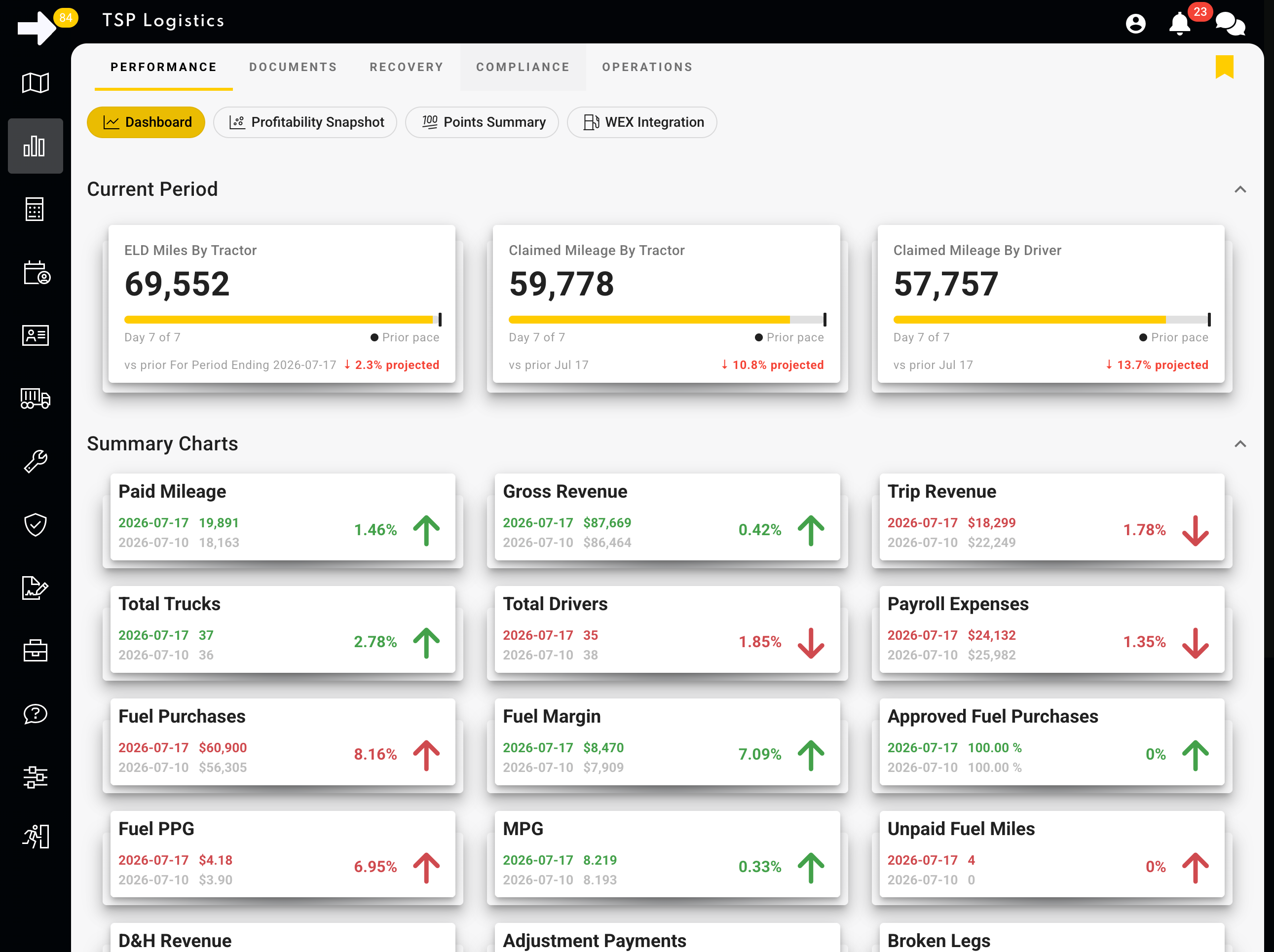Open the Points Summary view
Viewport: 1274px width, 952px height.
point(482,122)
